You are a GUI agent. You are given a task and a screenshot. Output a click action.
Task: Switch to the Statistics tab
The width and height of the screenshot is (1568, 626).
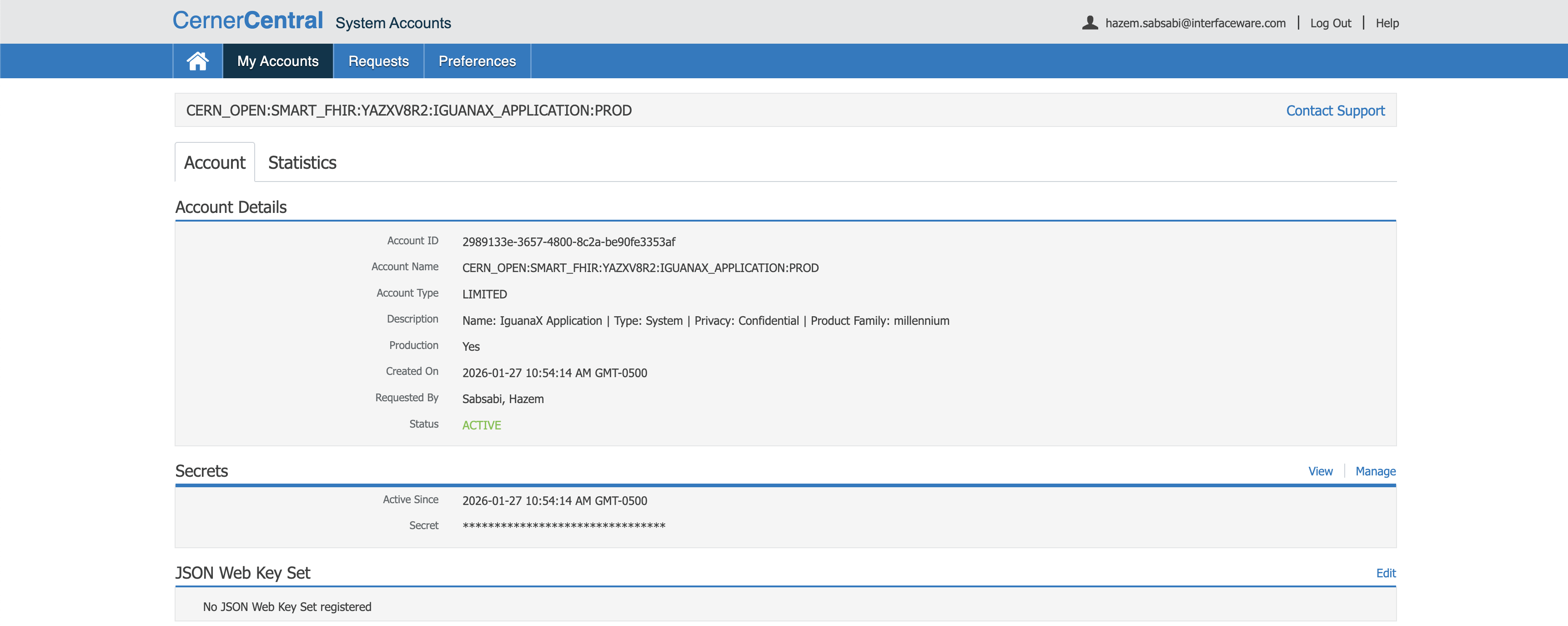tap(302, 162)
